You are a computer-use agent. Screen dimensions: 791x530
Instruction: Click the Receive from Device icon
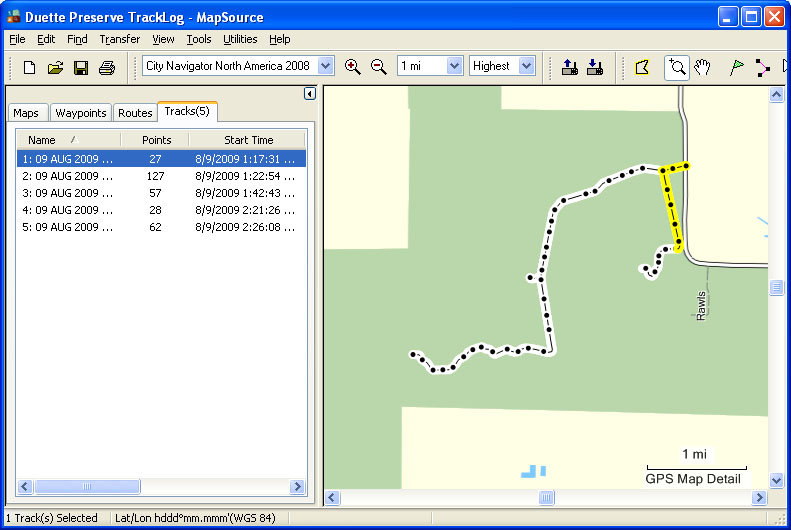click(x=595, y=67)
